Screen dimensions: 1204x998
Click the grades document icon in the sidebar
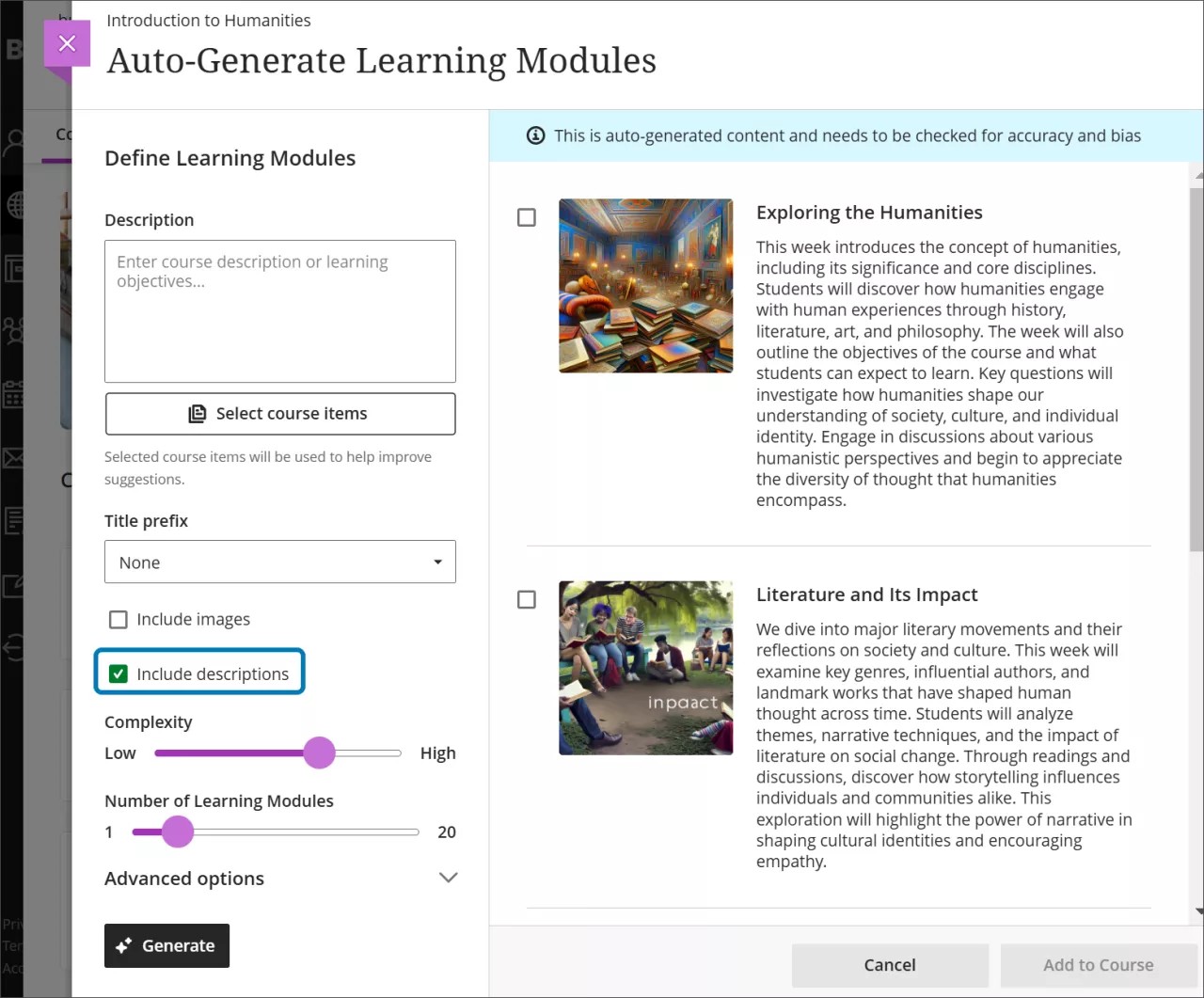click(x=14, y=520)
